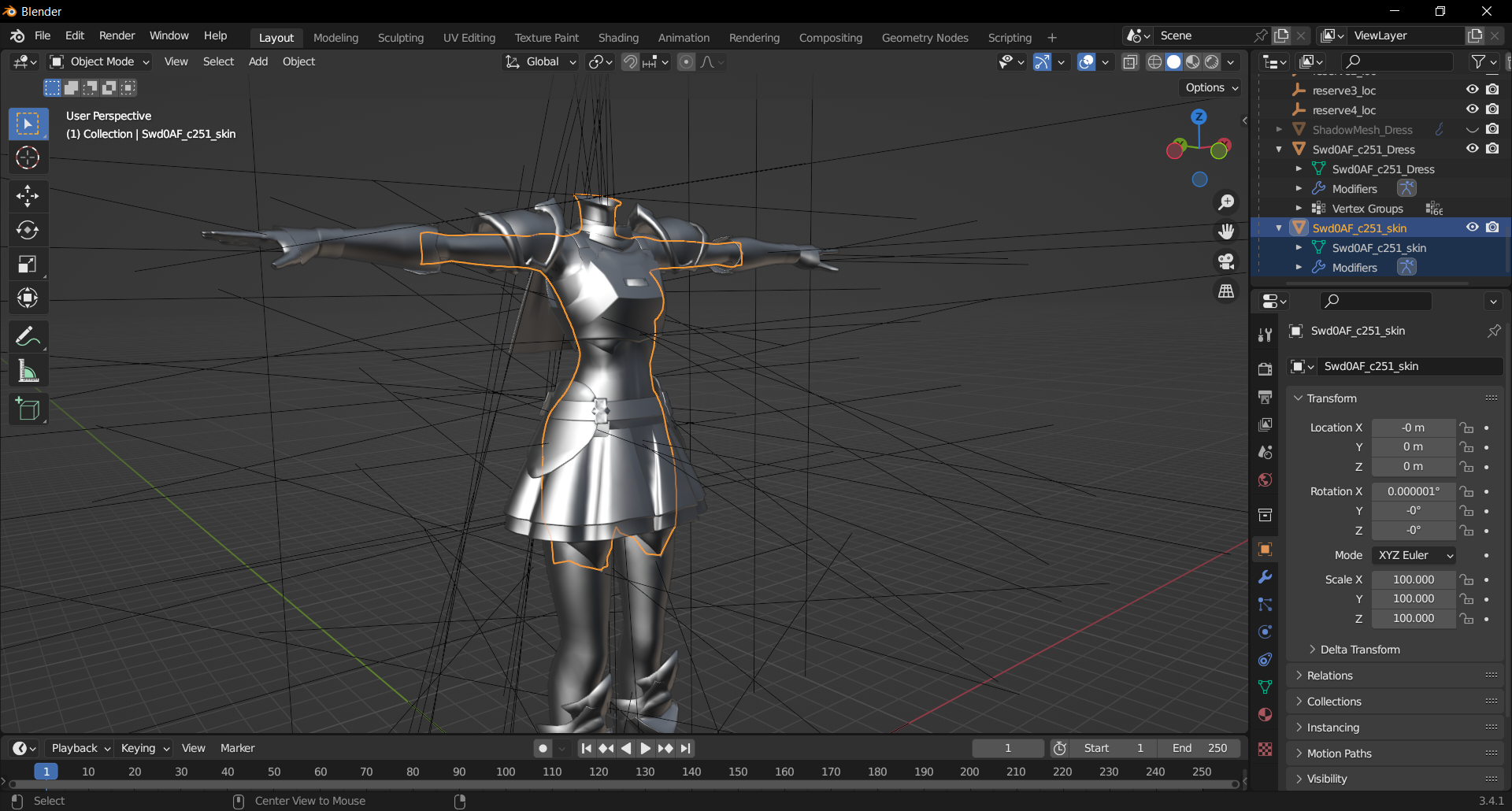1512x811 pixels.
Task: Click the viewport Options button
Action: (1211, 88)
